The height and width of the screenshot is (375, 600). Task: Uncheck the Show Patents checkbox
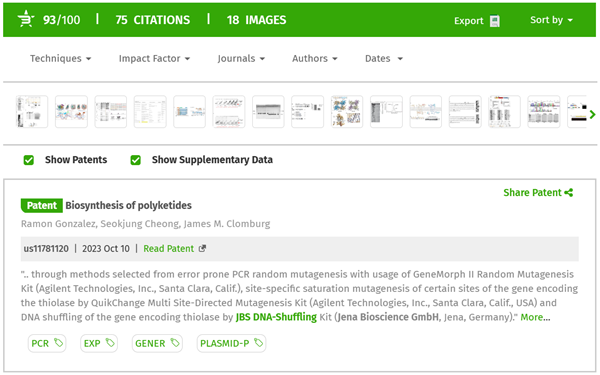click(29, 160)
